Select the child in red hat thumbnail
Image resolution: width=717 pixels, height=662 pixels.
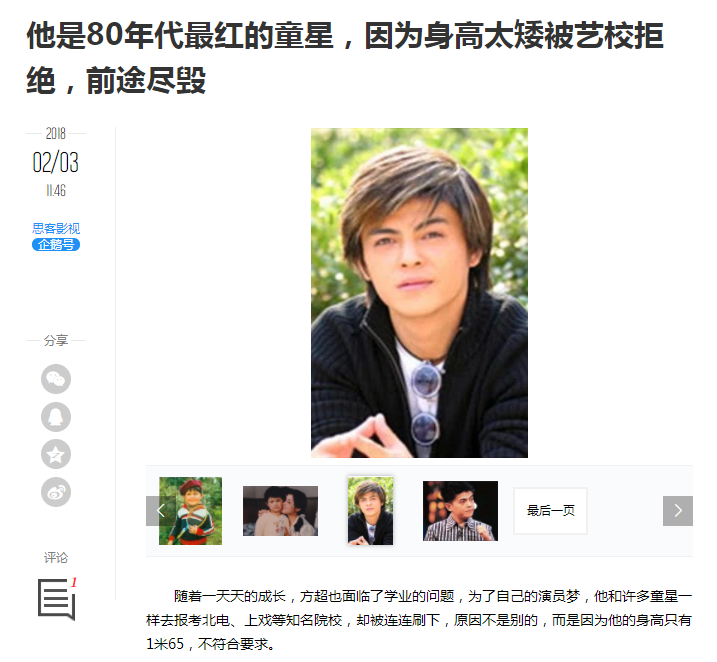pyautogui.click(x=190, y=511)
